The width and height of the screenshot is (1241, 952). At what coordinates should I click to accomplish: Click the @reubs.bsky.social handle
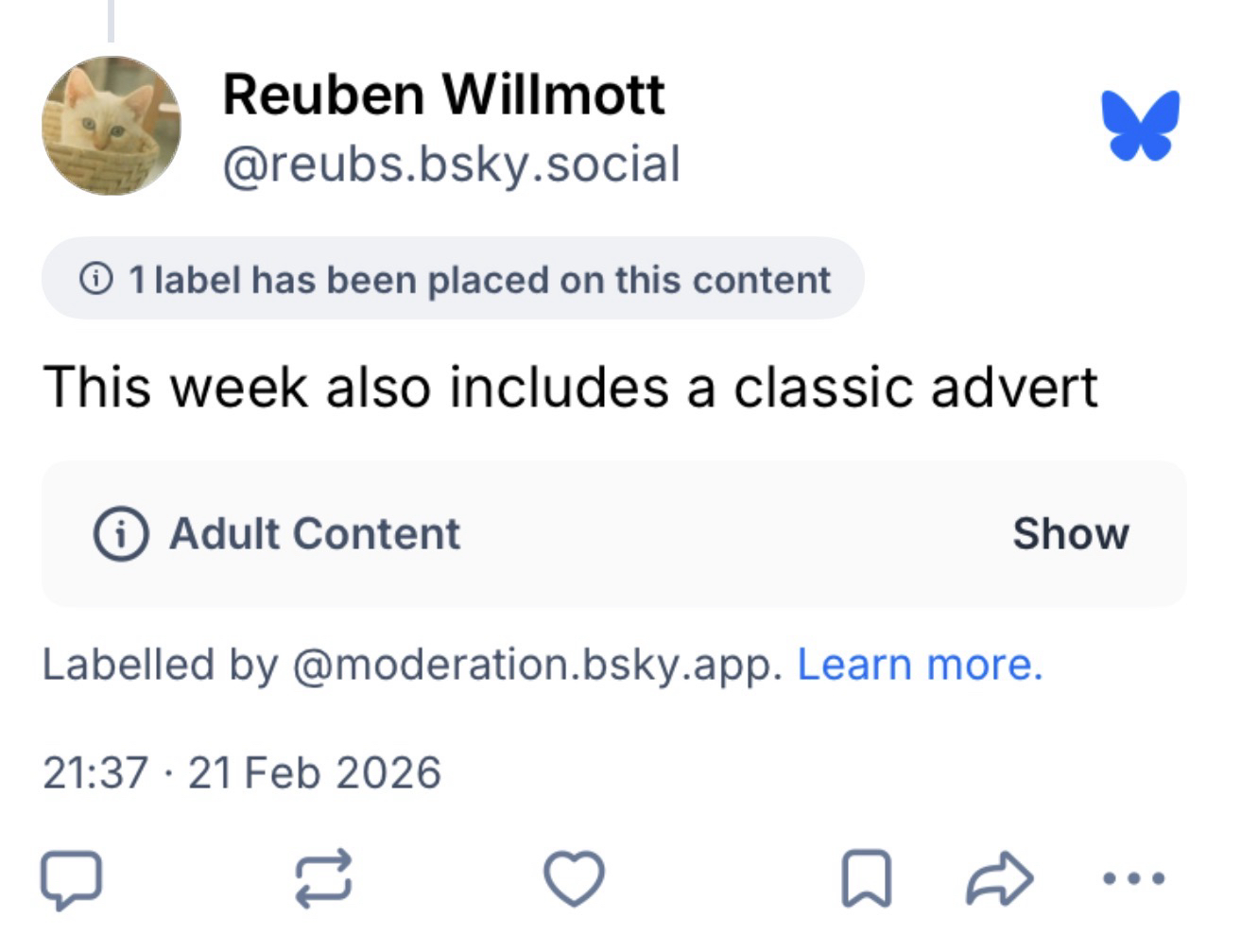pos(451,164)
